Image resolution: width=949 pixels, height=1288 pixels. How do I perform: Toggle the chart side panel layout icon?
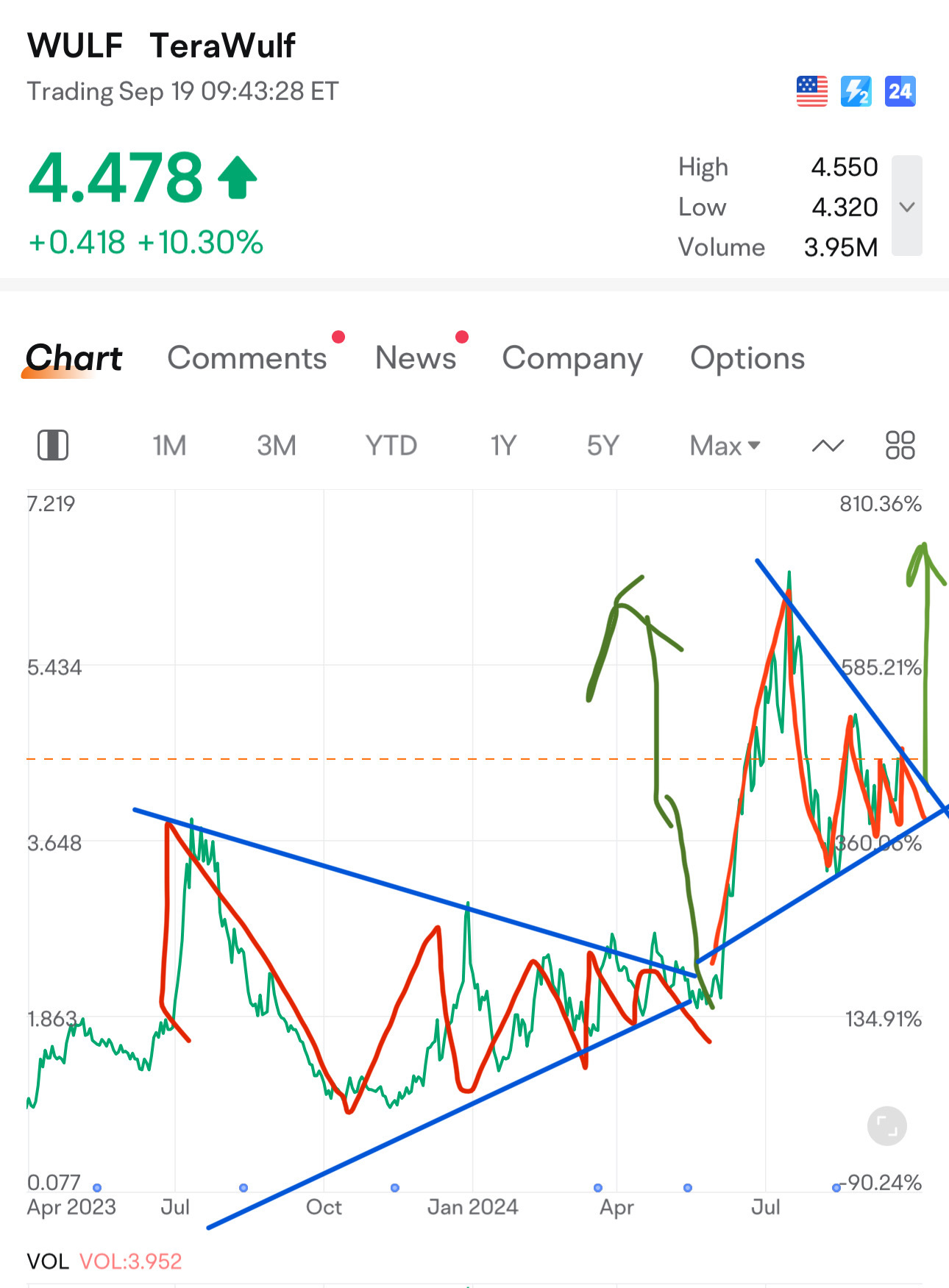point(53,445)
